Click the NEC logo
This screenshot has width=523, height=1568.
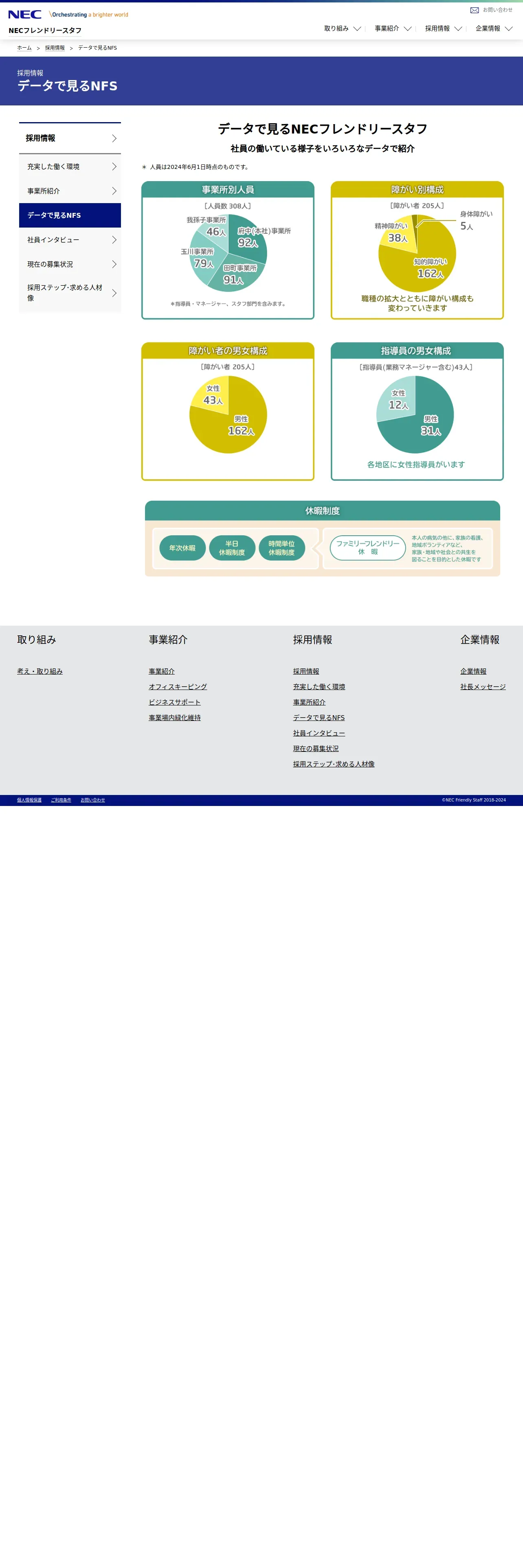(25, 14)
